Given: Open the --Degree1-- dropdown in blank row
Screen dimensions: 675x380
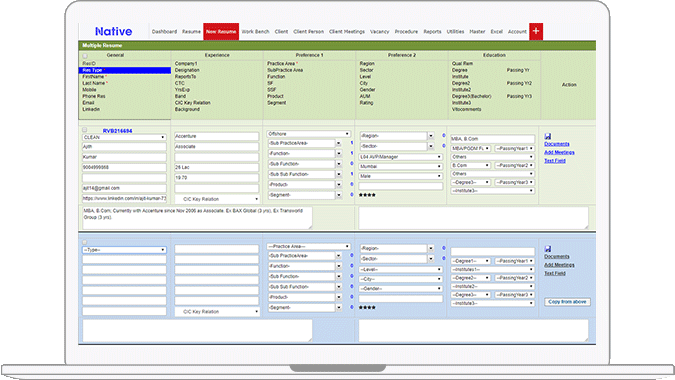Looking at the screenshot, I should coord(471,261).
